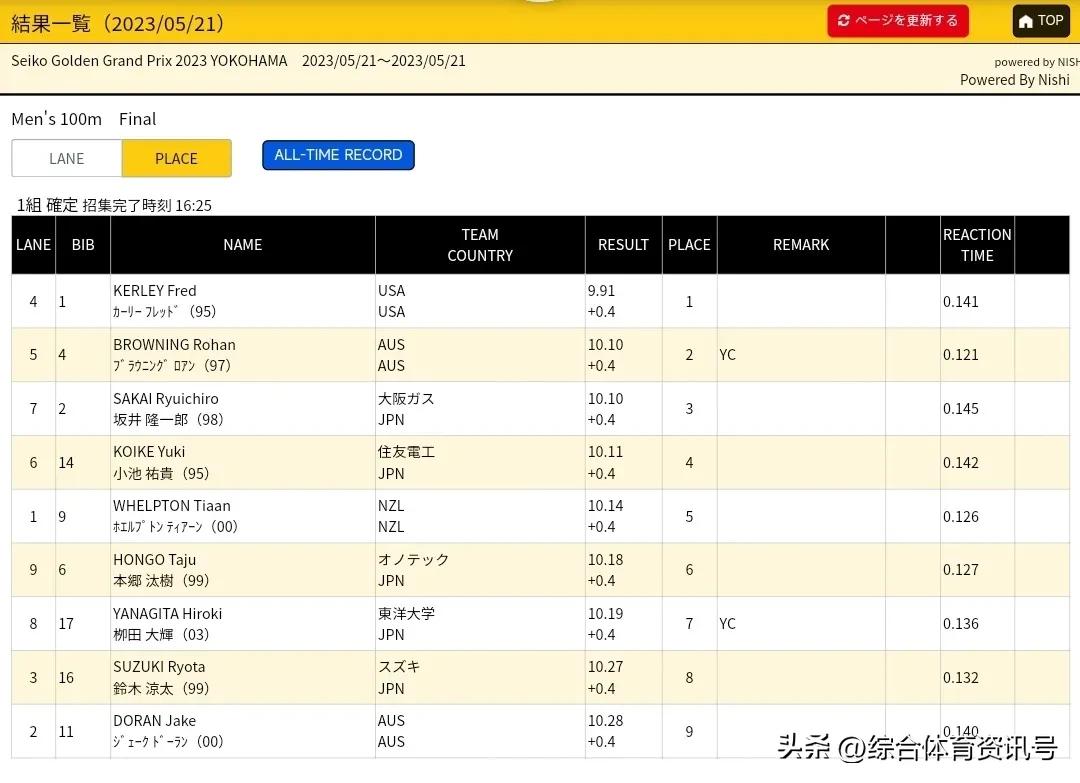The width and height of the screenshot is (1080, 783).
Task: Select KERLEY Fred's result row
Action: 400,300
